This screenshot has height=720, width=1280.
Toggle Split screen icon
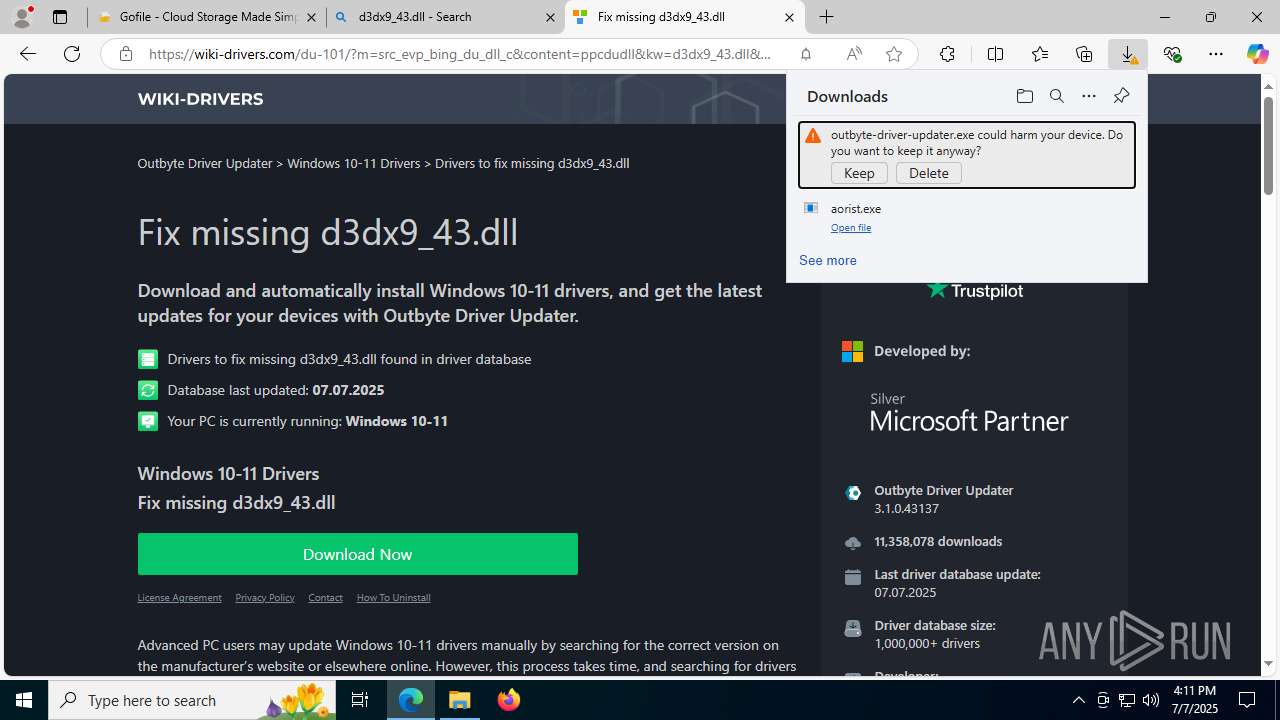pyautogui.click(x=995, y=54)
